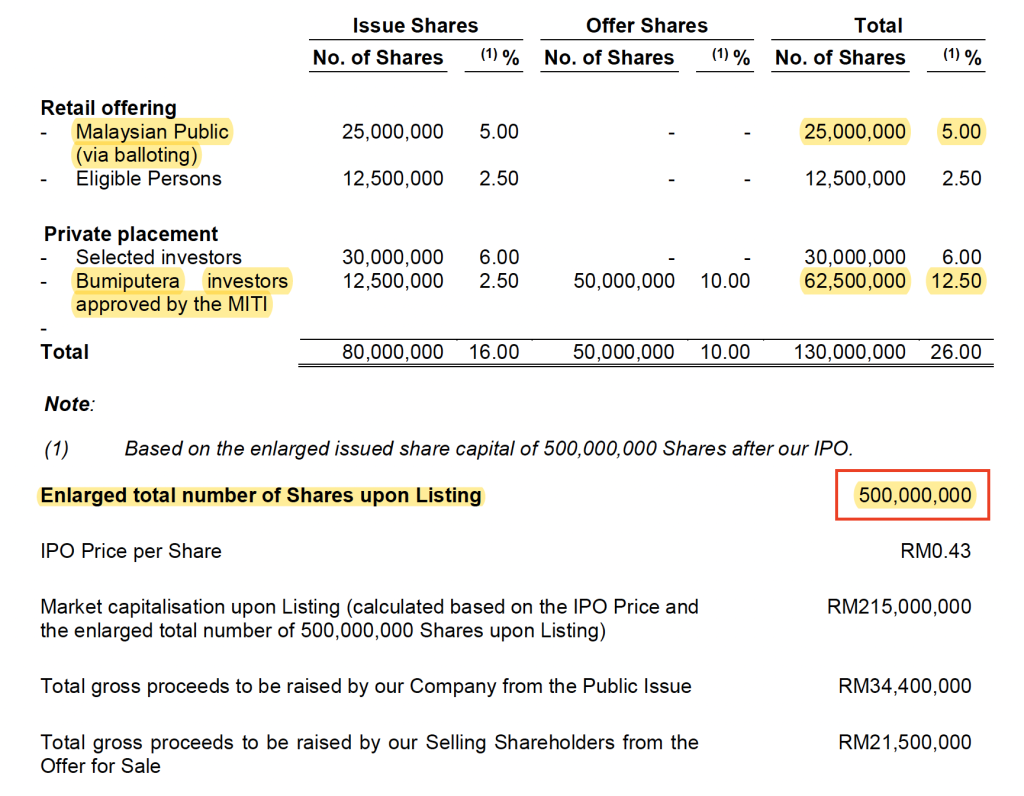Select the IPO Price per Share label

[x=131, y=551]
